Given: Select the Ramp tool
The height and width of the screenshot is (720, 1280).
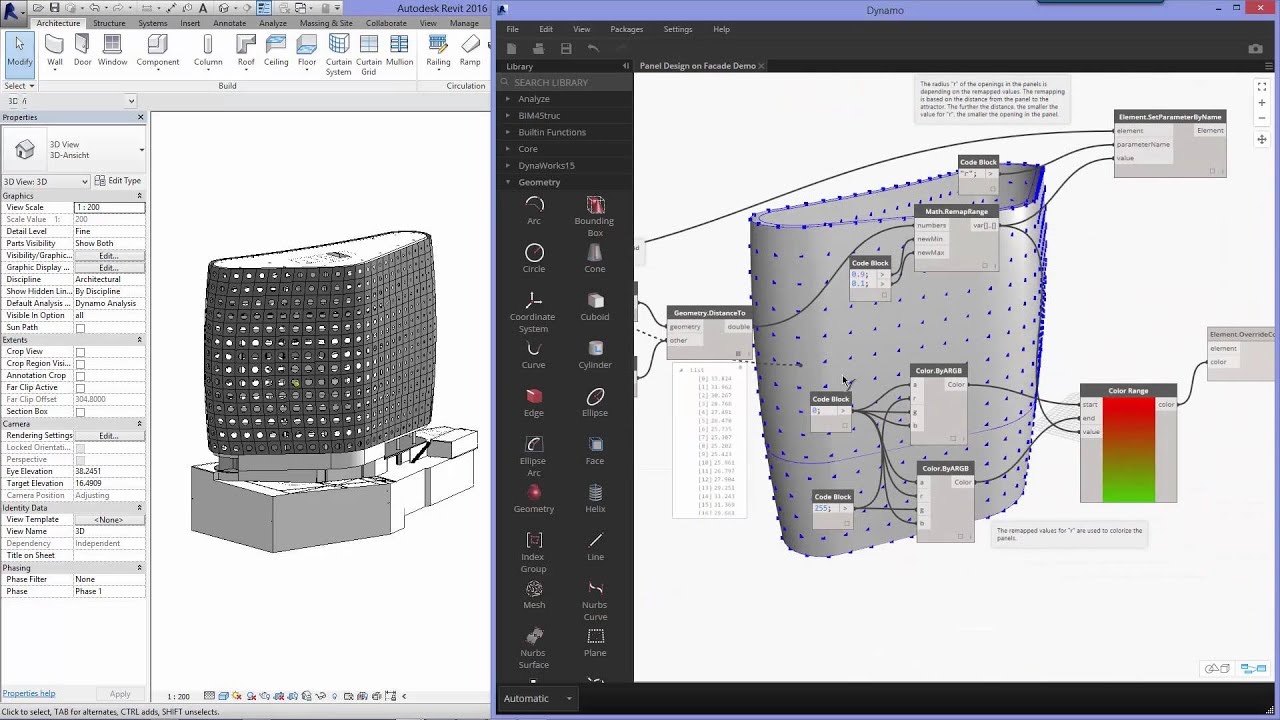Looking at the screenshot, I should click(470, 51).
